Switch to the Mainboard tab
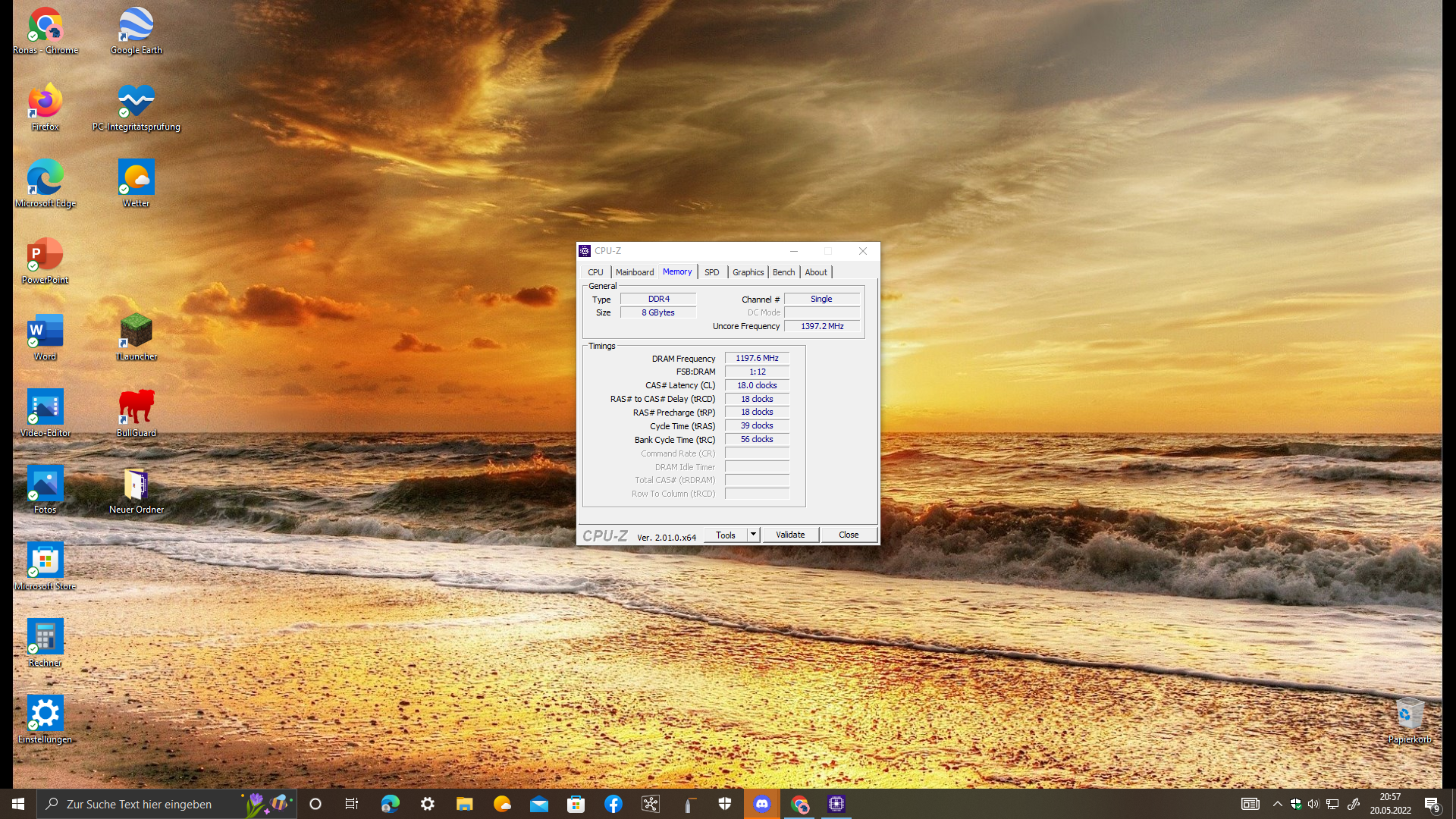The width and height of the screenshot is (1456, 819). click(x=634, y=272)
